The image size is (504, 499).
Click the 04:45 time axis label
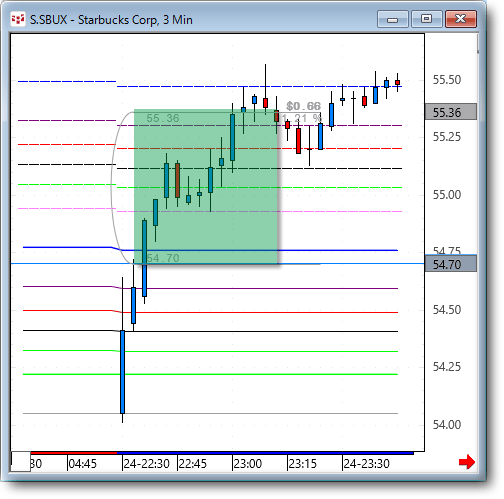(82, 463)
